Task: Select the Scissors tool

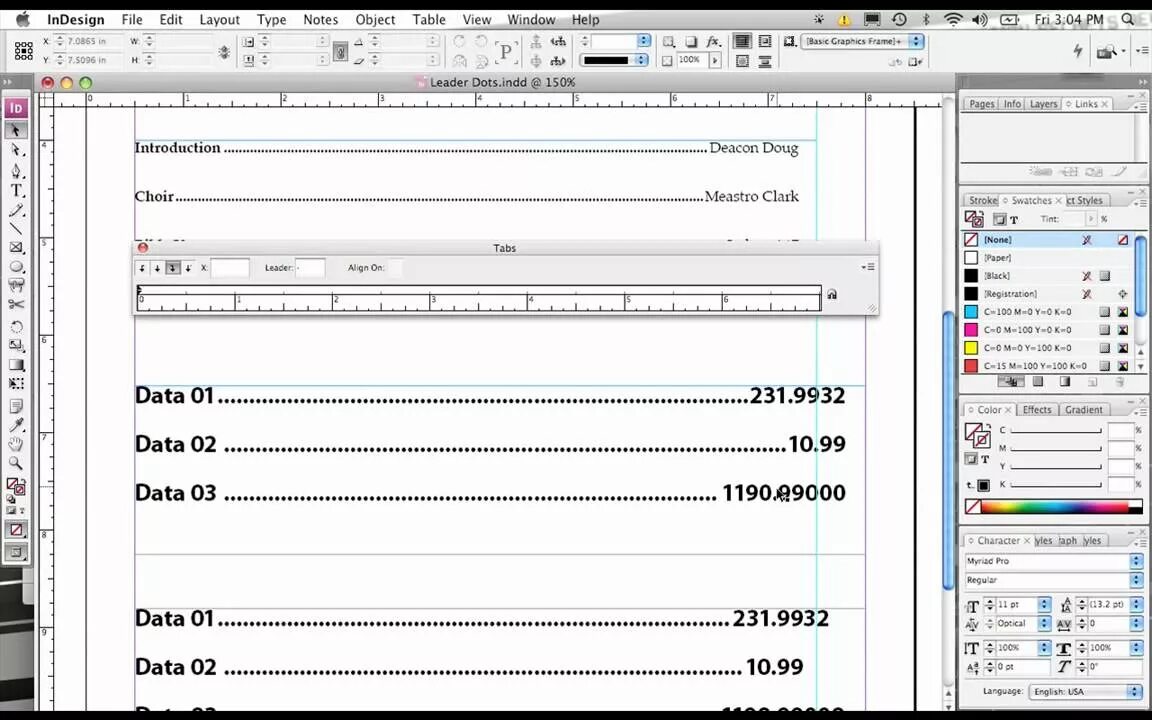Action: pos(15,304)
